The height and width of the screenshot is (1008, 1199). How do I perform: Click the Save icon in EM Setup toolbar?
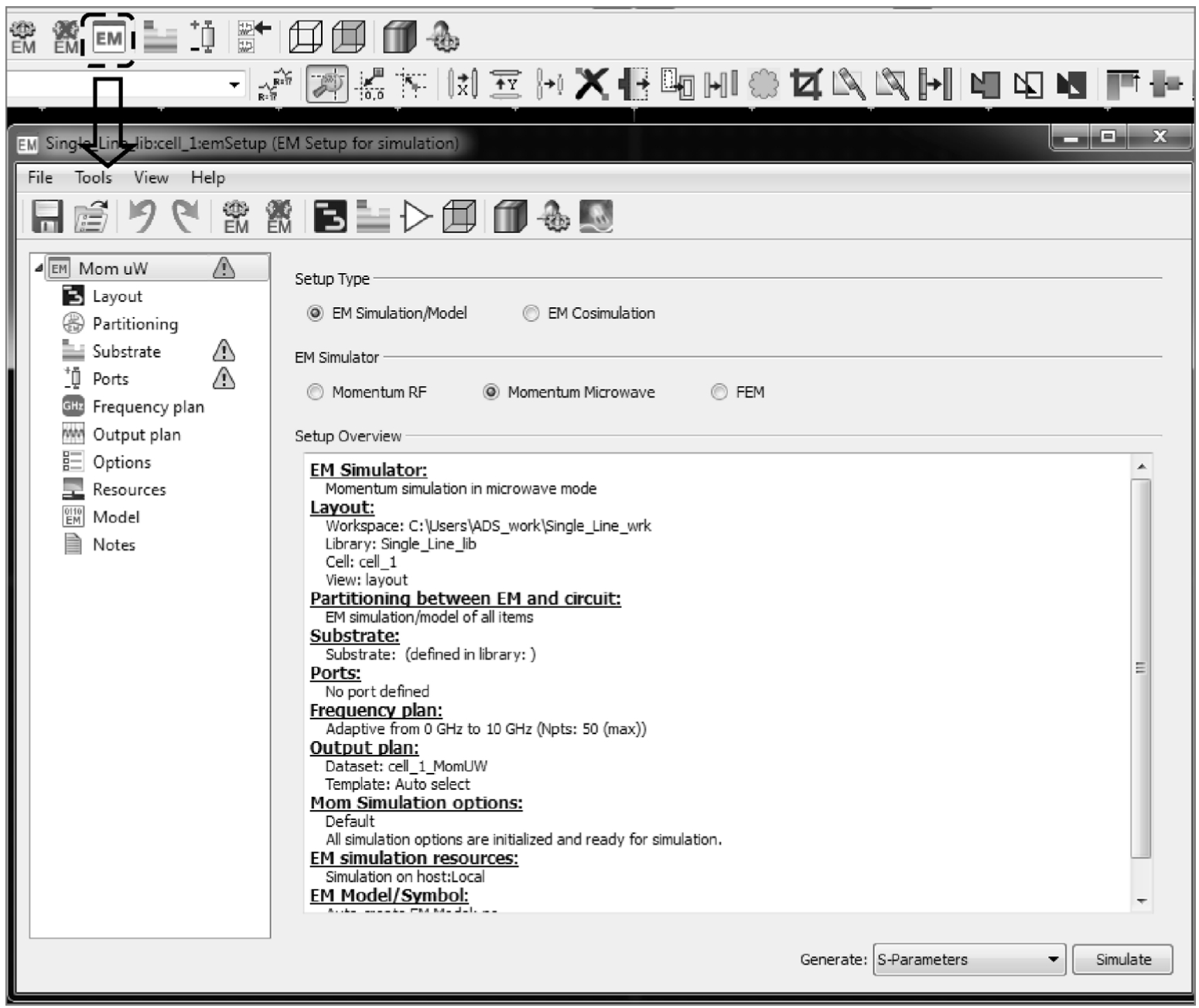[x=47, y=217]
